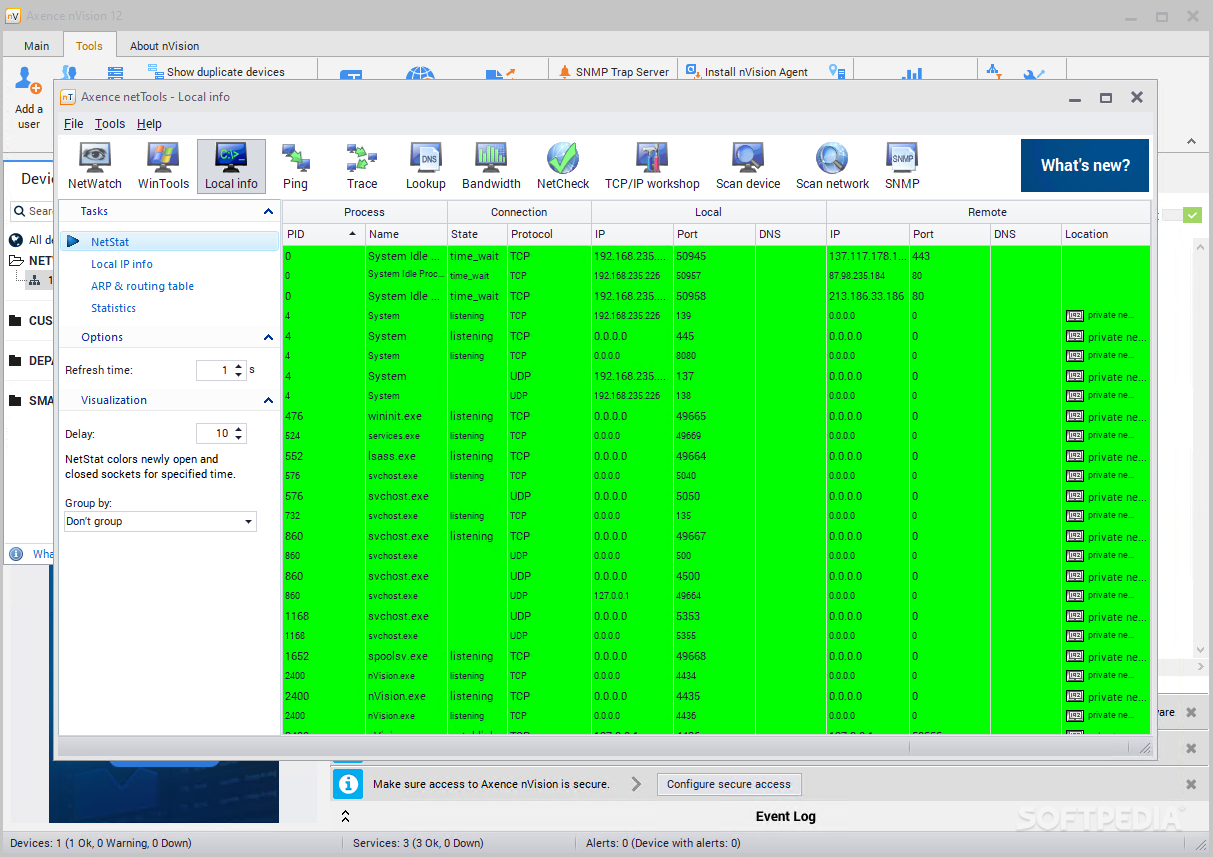This screenshot has height=857, width=1213.
Task: Click Configure secure access button
Action: pyautogui.click(x=729, y=784)
